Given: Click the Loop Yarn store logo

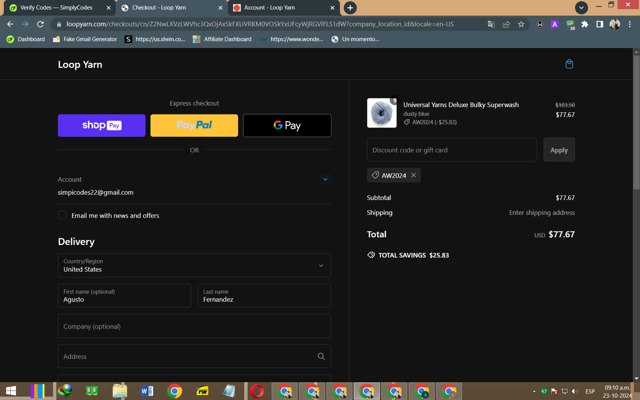Looking at the screenshot, I should [80, 64].
